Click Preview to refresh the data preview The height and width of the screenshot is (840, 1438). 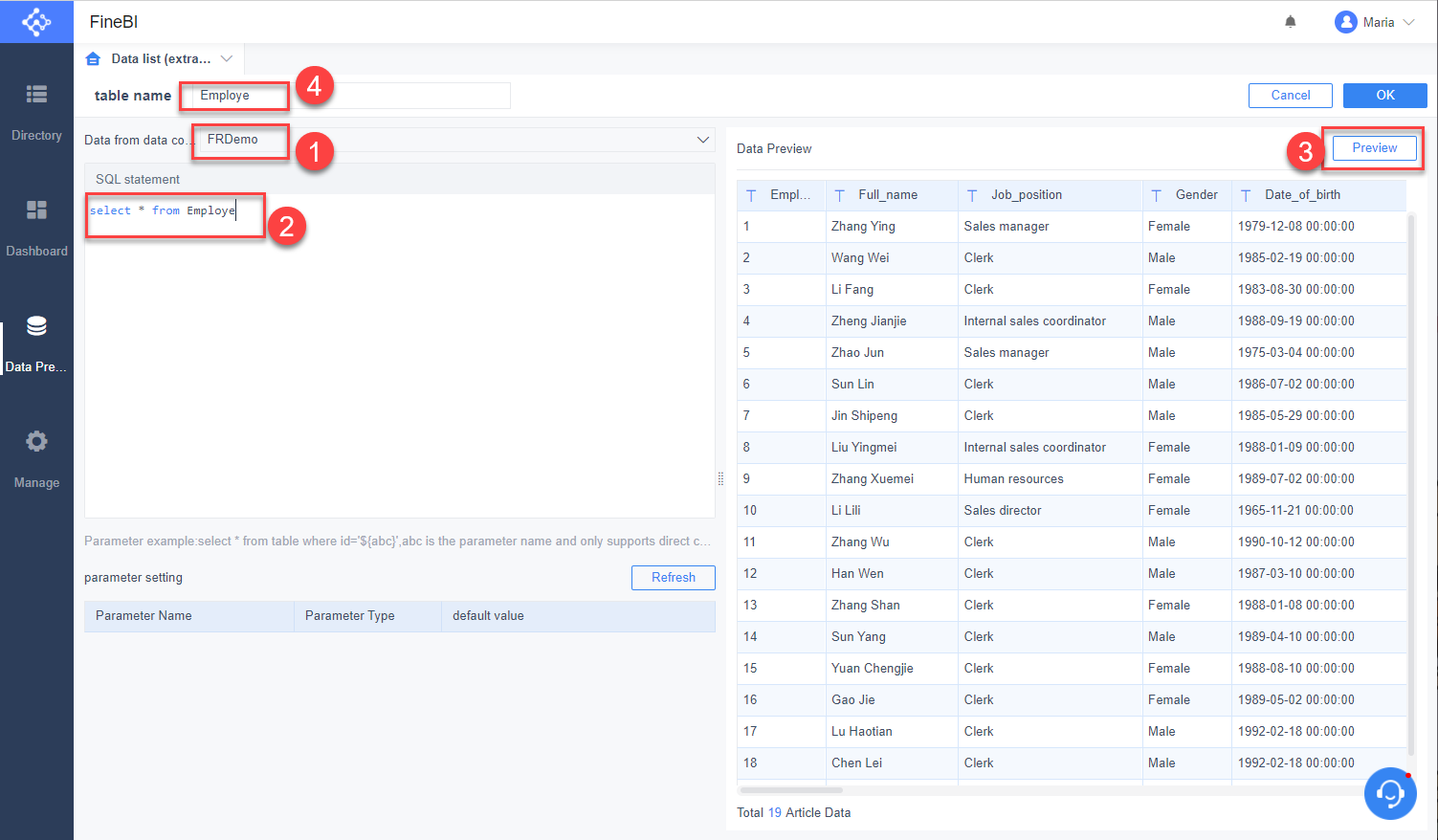point(1373,147)
